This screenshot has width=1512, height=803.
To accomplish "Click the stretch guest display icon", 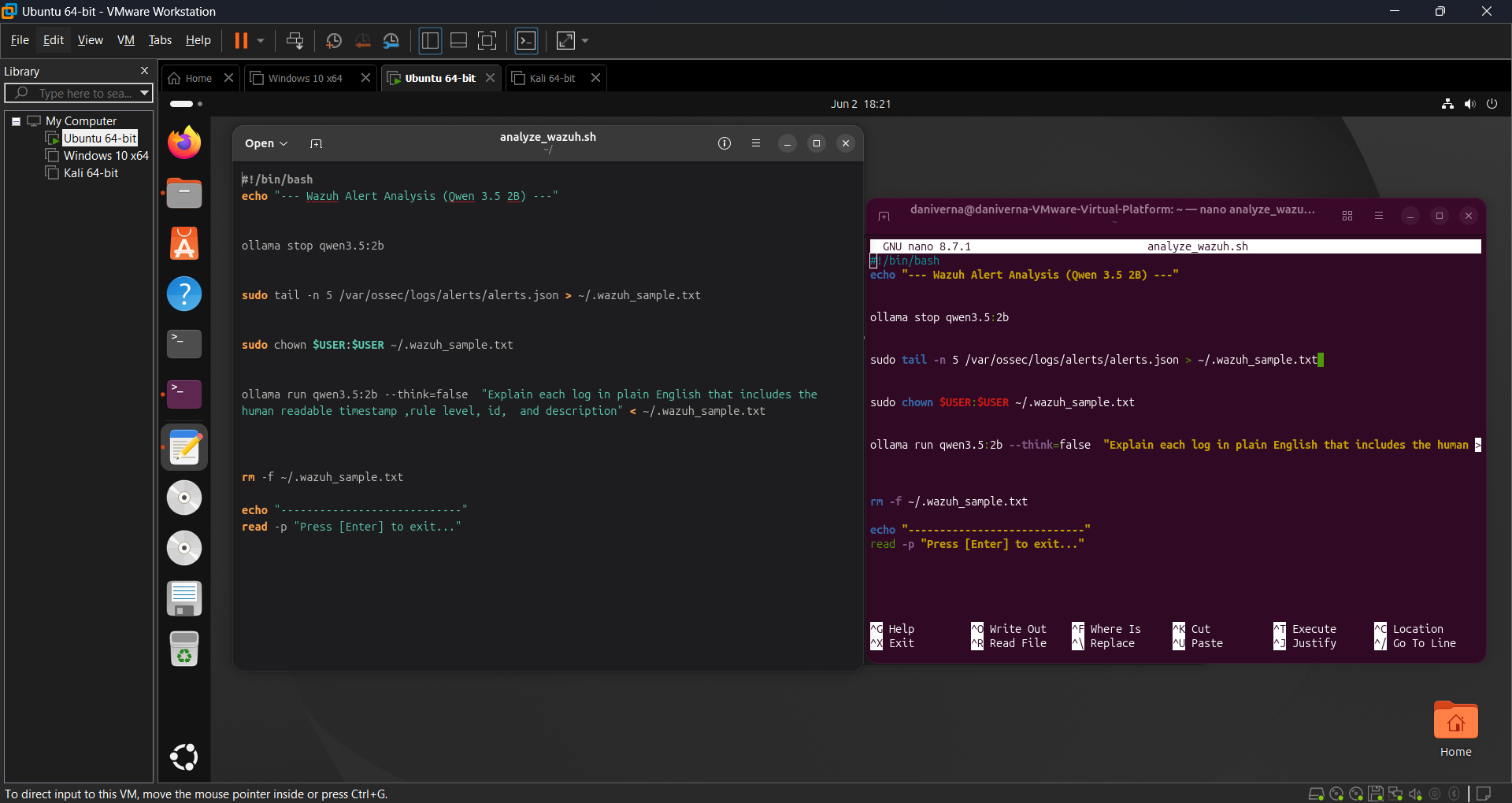I will [x=565, y=41].
